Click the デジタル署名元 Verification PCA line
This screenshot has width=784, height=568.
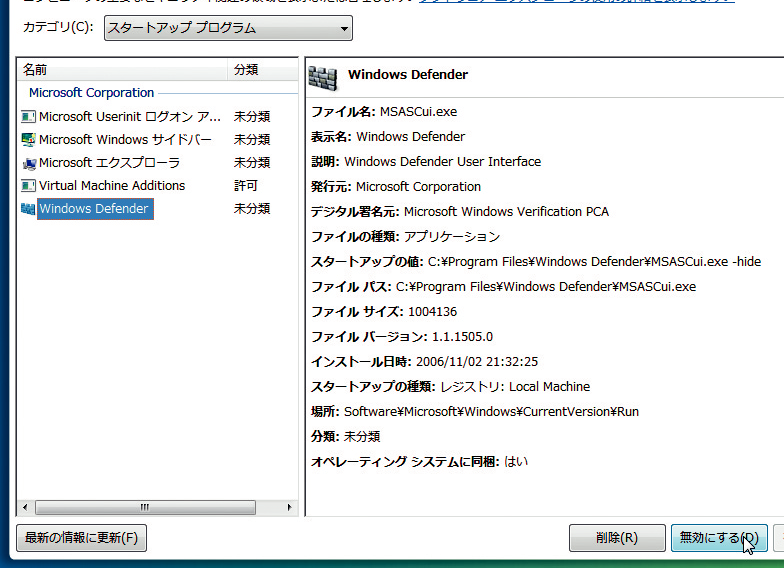460,212
